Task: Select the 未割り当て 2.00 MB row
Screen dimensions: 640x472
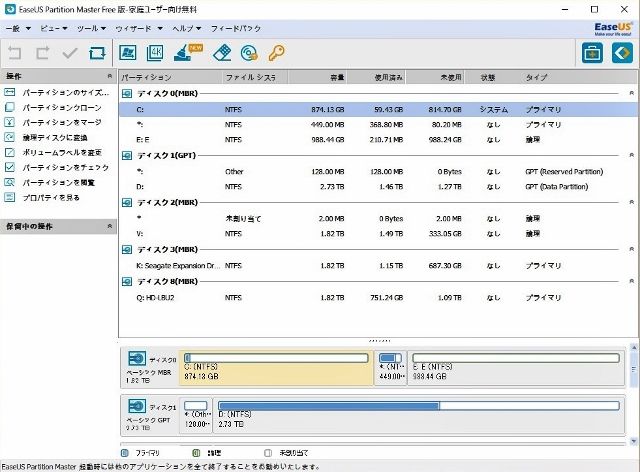Action: pyautogui.click(x=378, y=218)
